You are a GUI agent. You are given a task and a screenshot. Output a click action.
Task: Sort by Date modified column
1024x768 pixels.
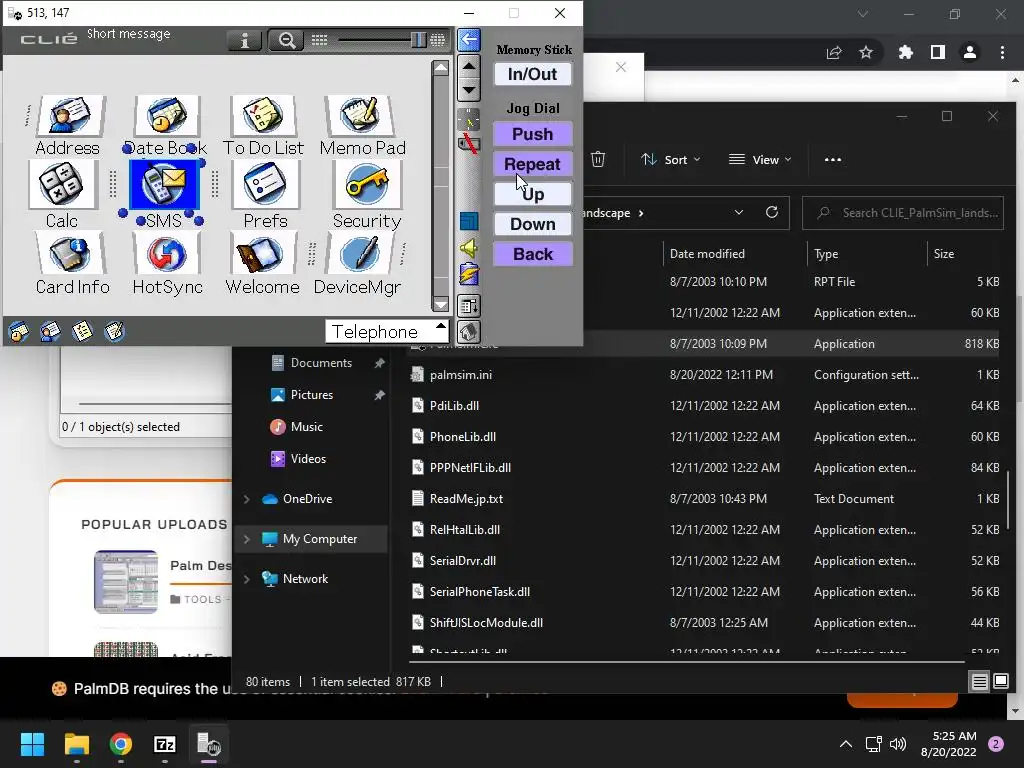707,254
